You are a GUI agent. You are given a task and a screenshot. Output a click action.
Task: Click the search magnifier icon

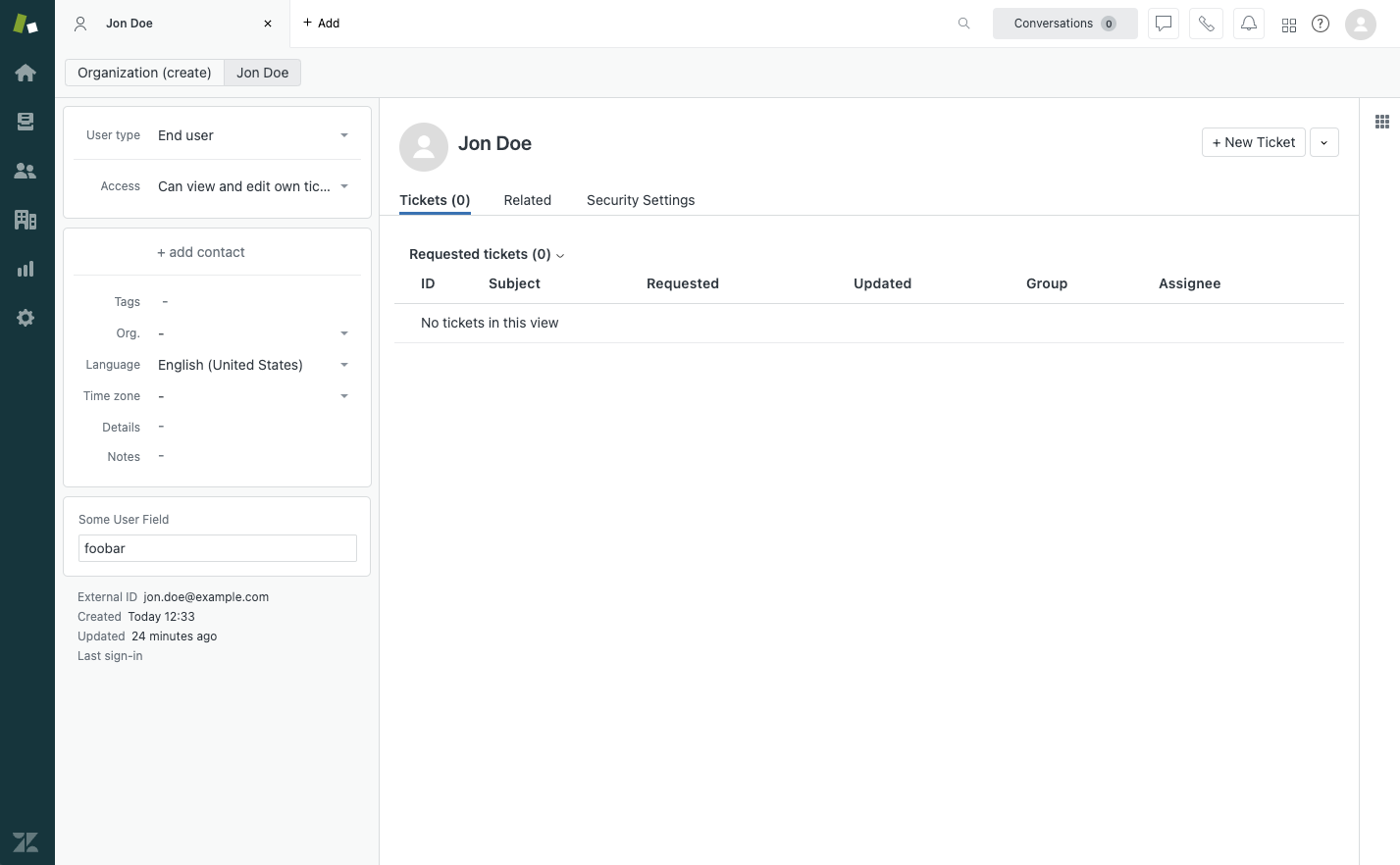(963, 24)
